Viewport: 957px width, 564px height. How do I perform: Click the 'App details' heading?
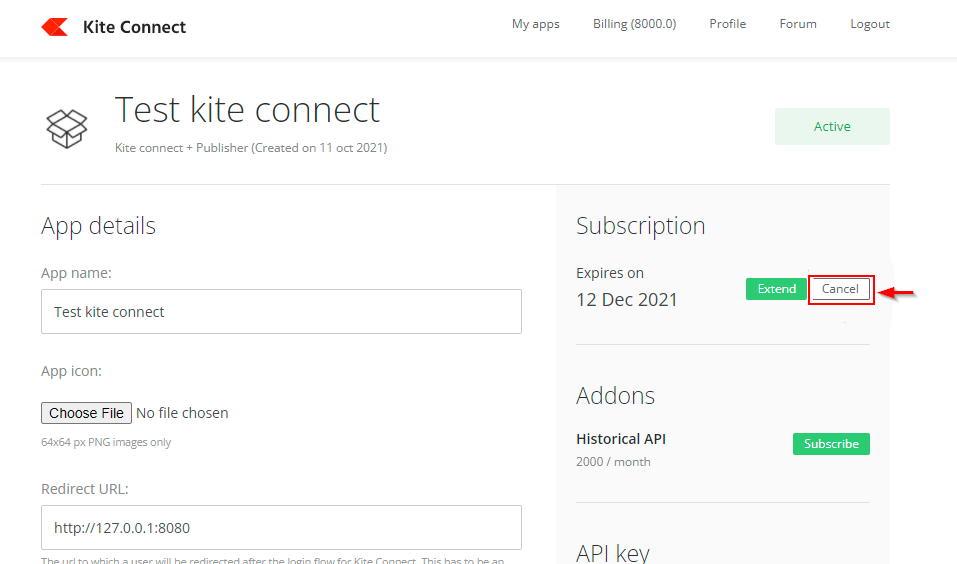[x=98, y=226]
